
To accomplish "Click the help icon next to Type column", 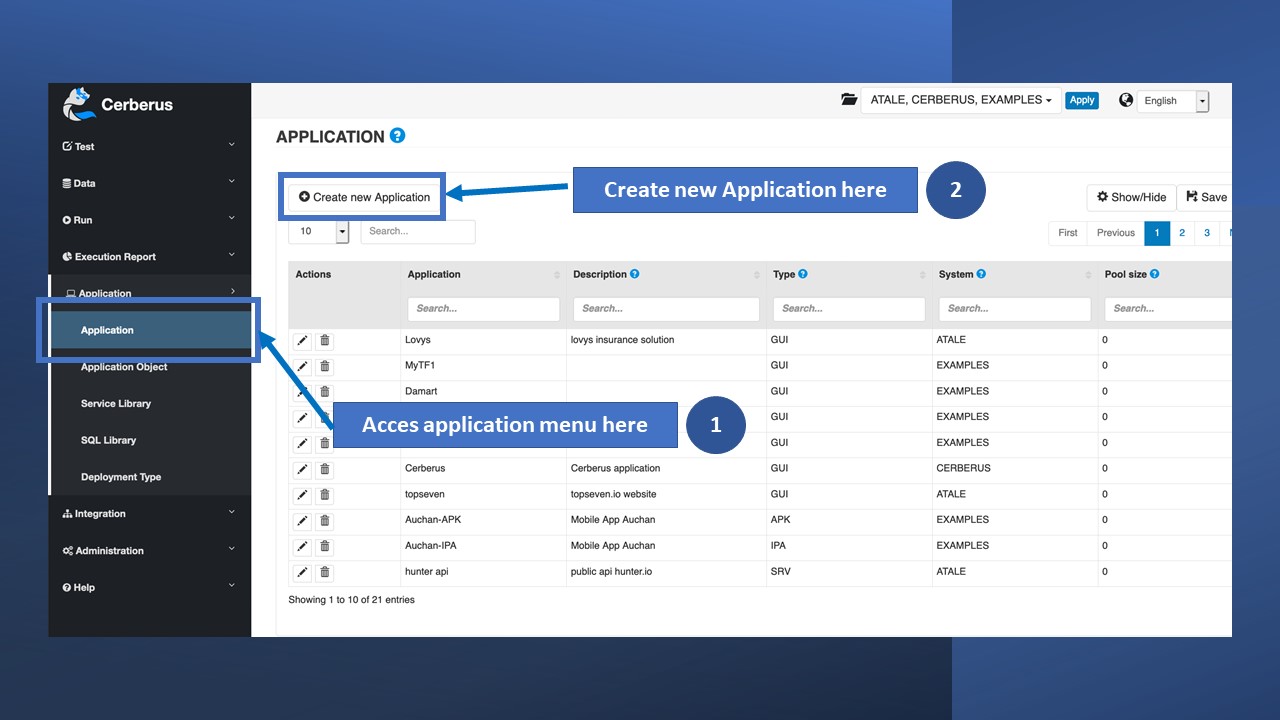I will point(803,274).
